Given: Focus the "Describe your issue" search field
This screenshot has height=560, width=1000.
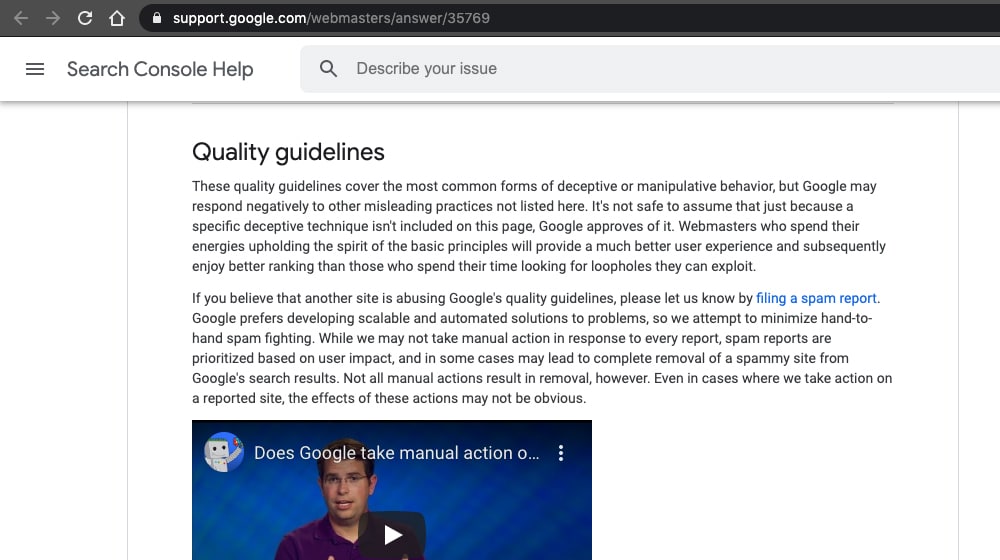Looking at the screenshot, I should point(651,69).
